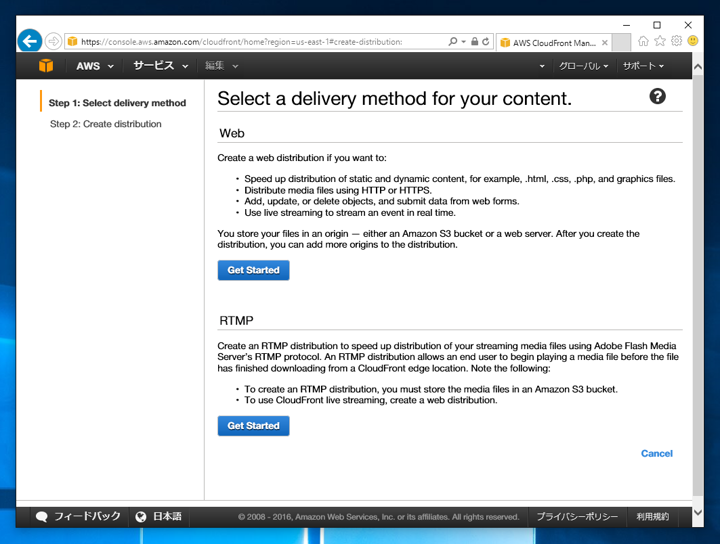
Task: Click the browser forward arrow button
Action: [54, 41]
